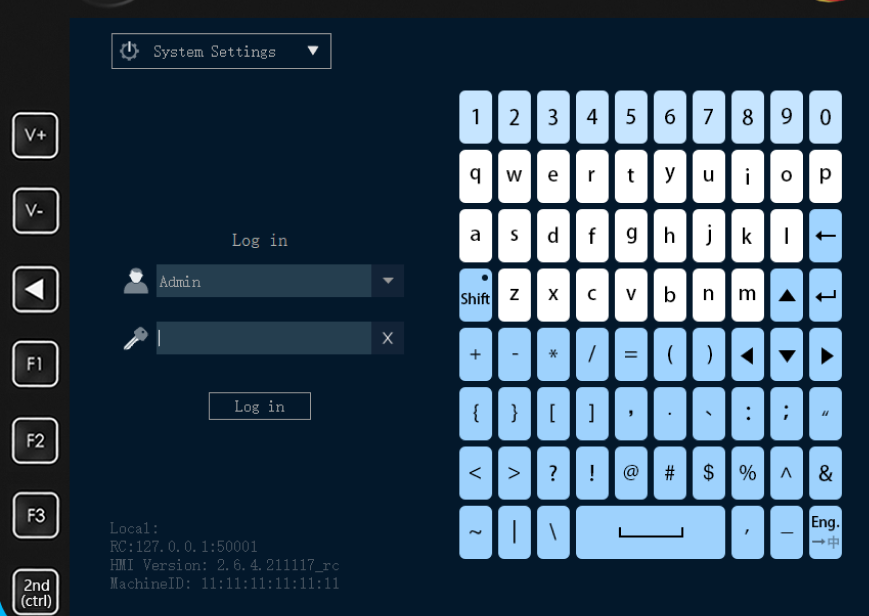Switch input language with Eng. key

click(x=825, y=532)
